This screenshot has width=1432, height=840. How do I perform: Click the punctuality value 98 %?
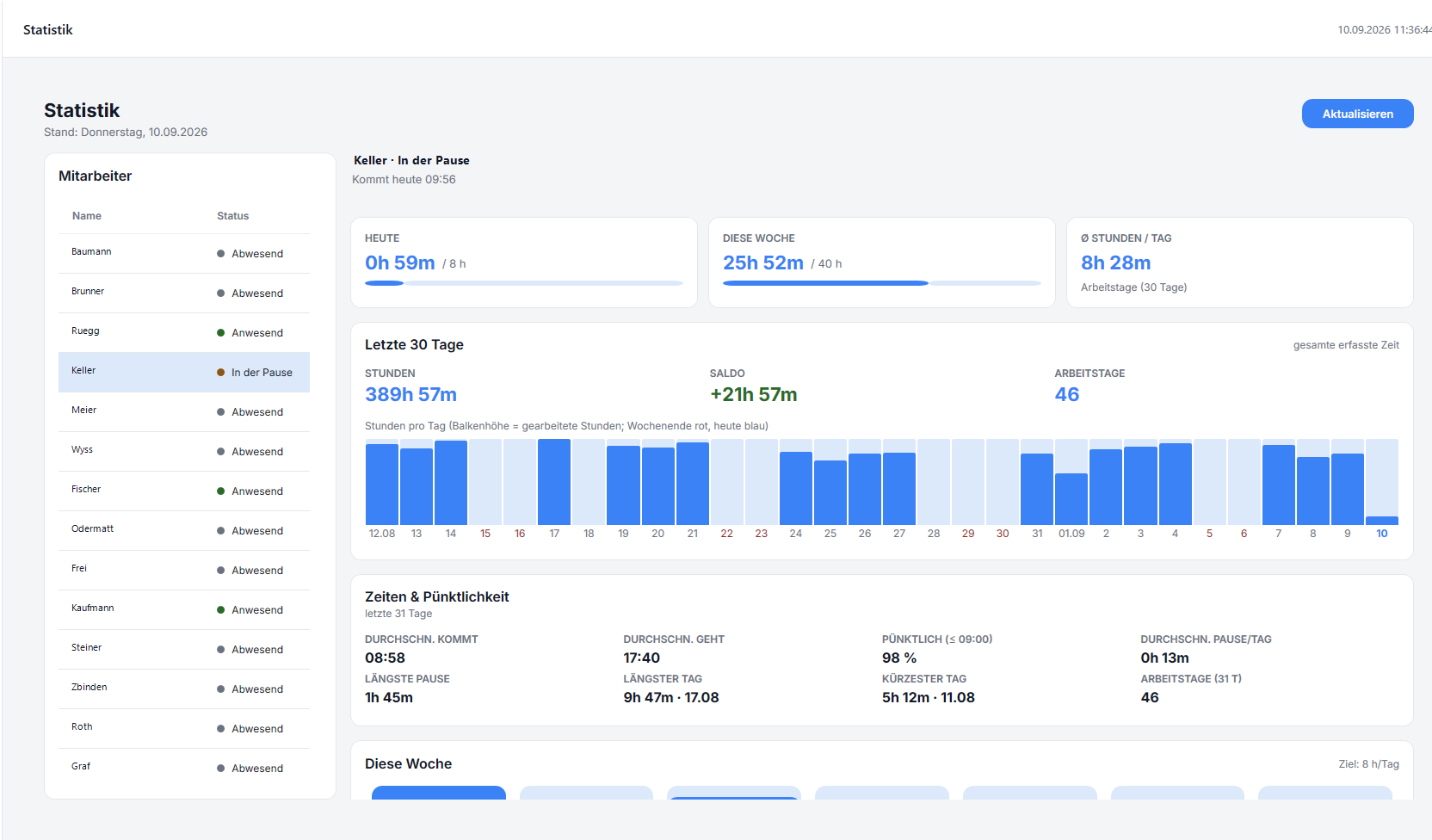(x=899, y=658)
